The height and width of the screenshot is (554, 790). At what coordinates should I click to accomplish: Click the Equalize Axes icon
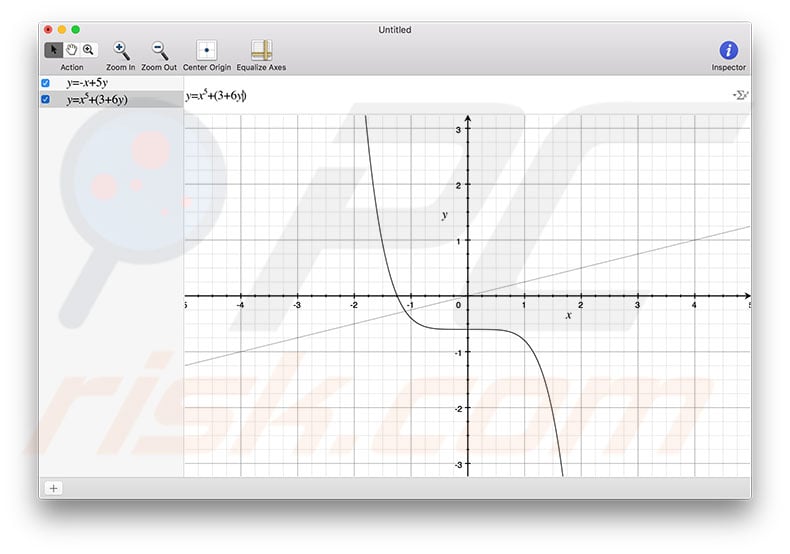click(x=261, y=50)
